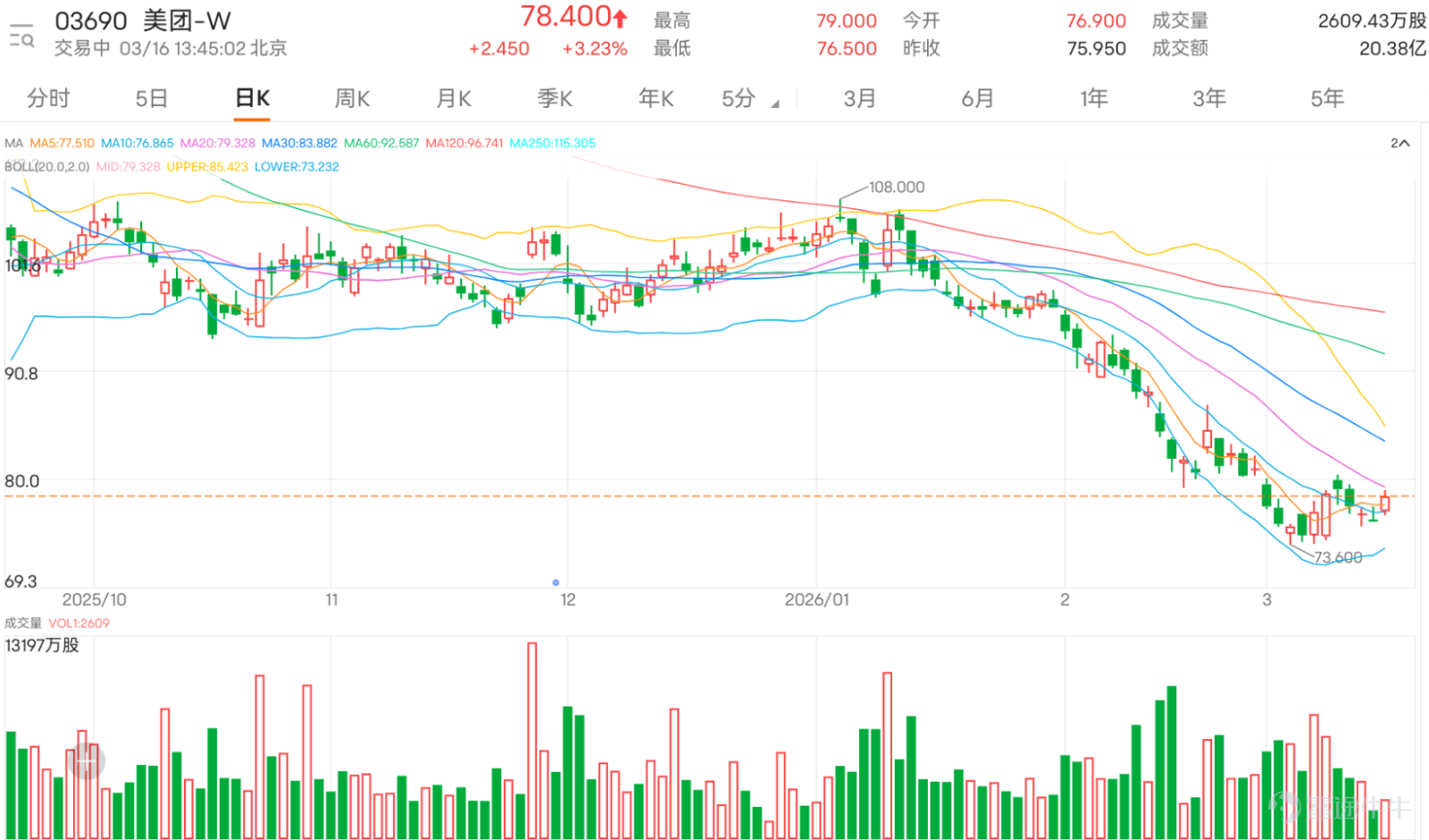The height and width of the screenshot is (840, 1429).
Task: Click the UPPER:85.423 band value
Action: (x=207, y=167)
